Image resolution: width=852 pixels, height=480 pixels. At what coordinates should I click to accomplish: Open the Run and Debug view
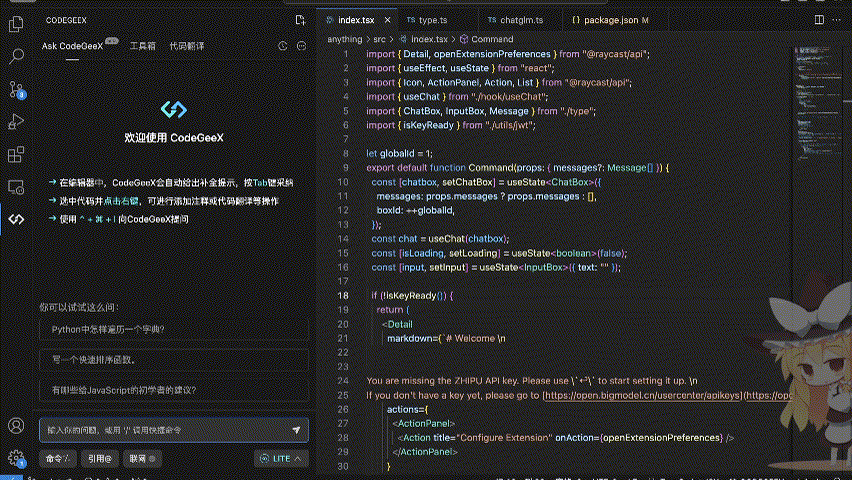point(16,121)
